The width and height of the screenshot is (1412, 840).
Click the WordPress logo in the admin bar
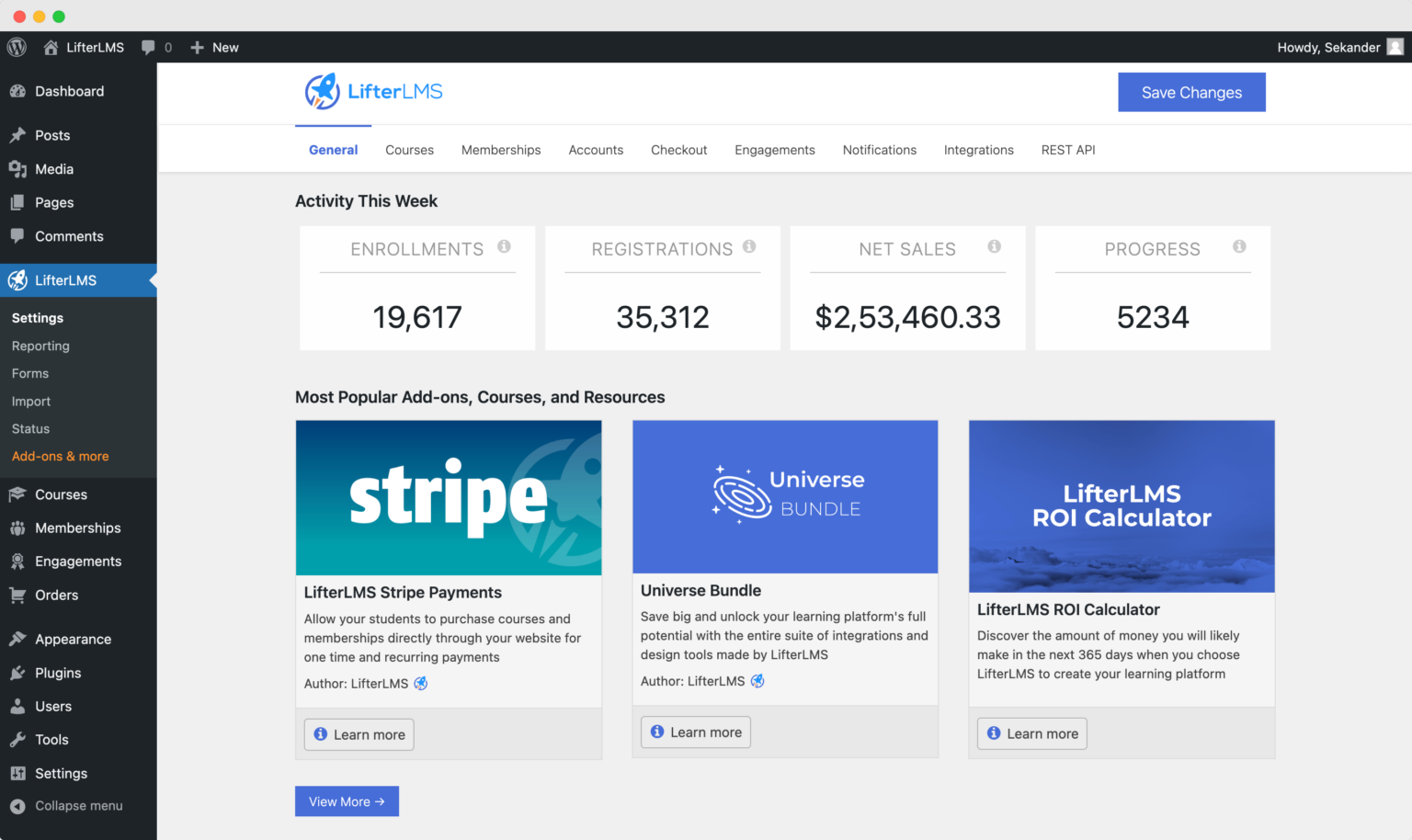coord(16,47)
